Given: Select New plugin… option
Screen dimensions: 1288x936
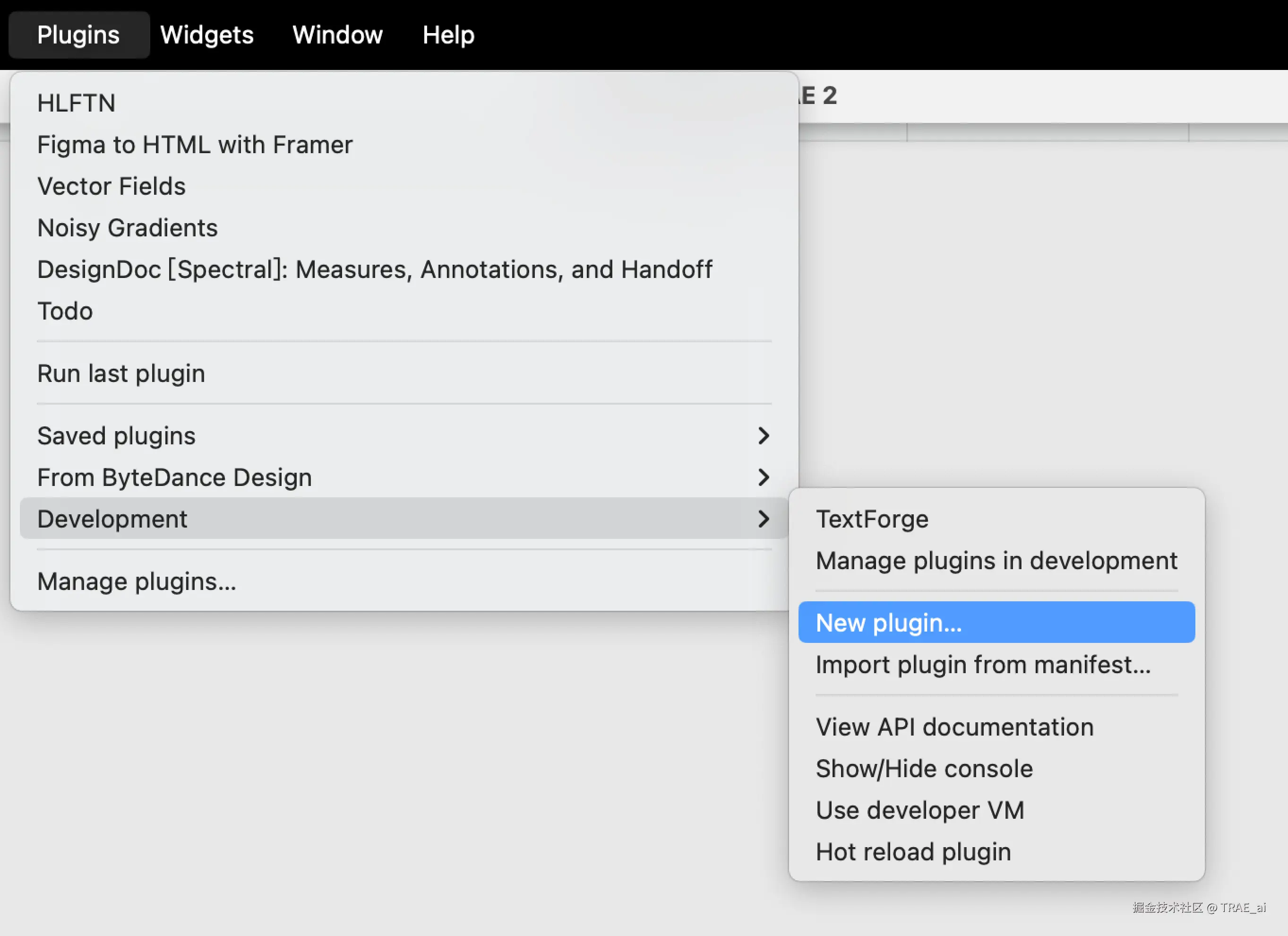Looking at the screenshot, I should click(888, 623).
